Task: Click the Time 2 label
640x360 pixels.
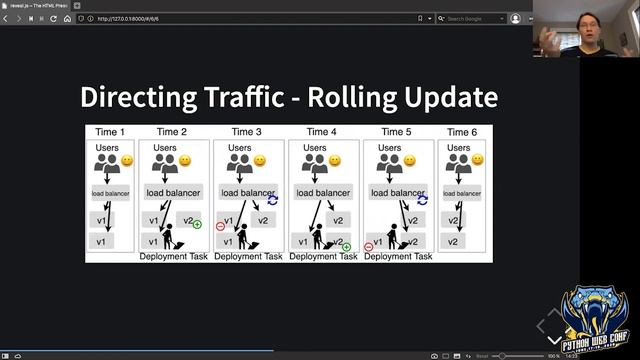Action: [x=171, y=132]
